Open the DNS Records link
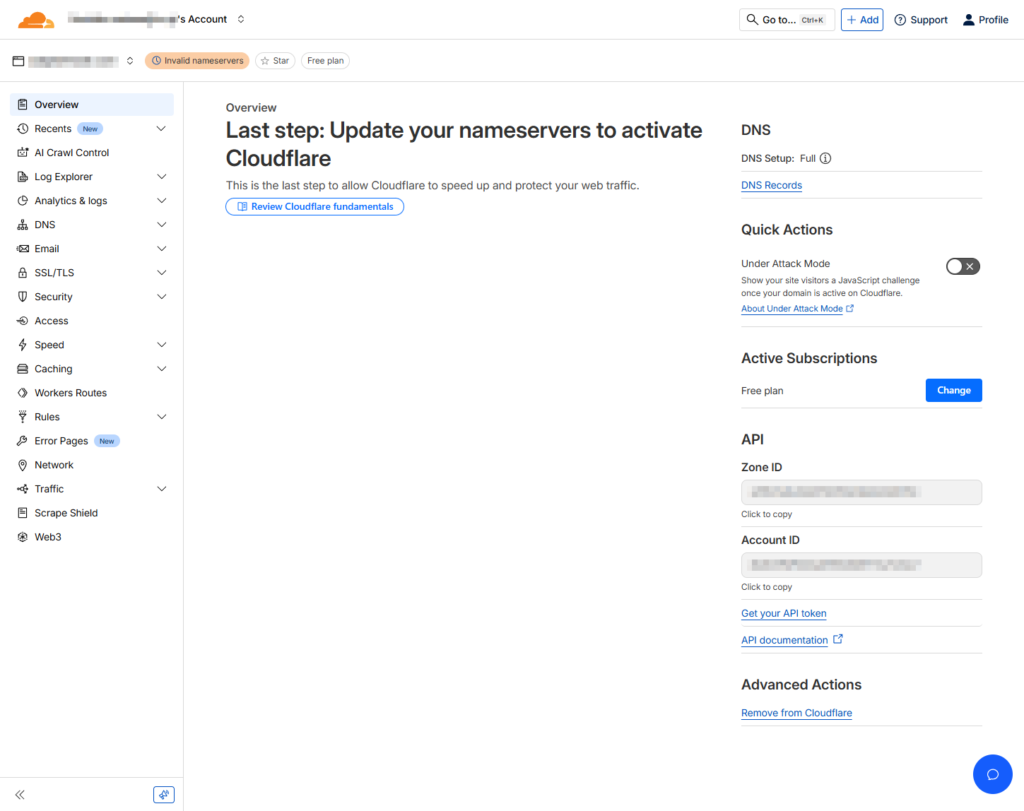 [771, 185]
